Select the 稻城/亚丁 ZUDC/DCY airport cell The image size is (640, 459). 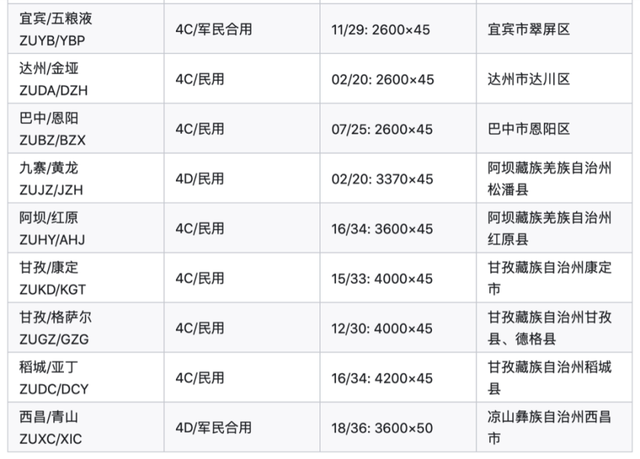coord(54,379)
